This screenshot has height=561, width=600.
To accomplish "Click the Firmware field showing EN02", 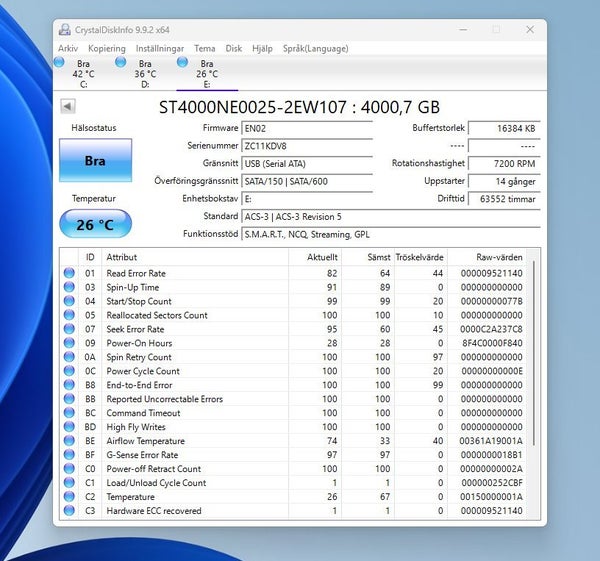I will click(x=307, y=128).
